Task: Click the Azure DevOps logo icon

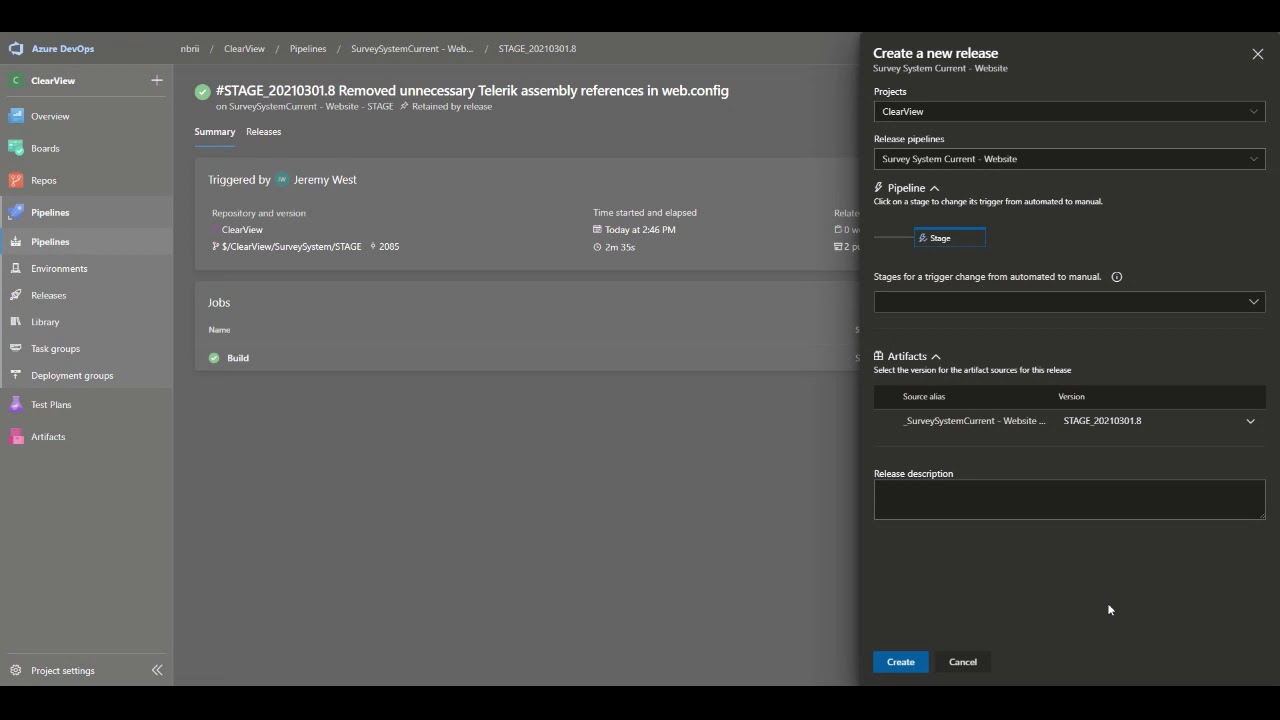Action: click(15, 48)
